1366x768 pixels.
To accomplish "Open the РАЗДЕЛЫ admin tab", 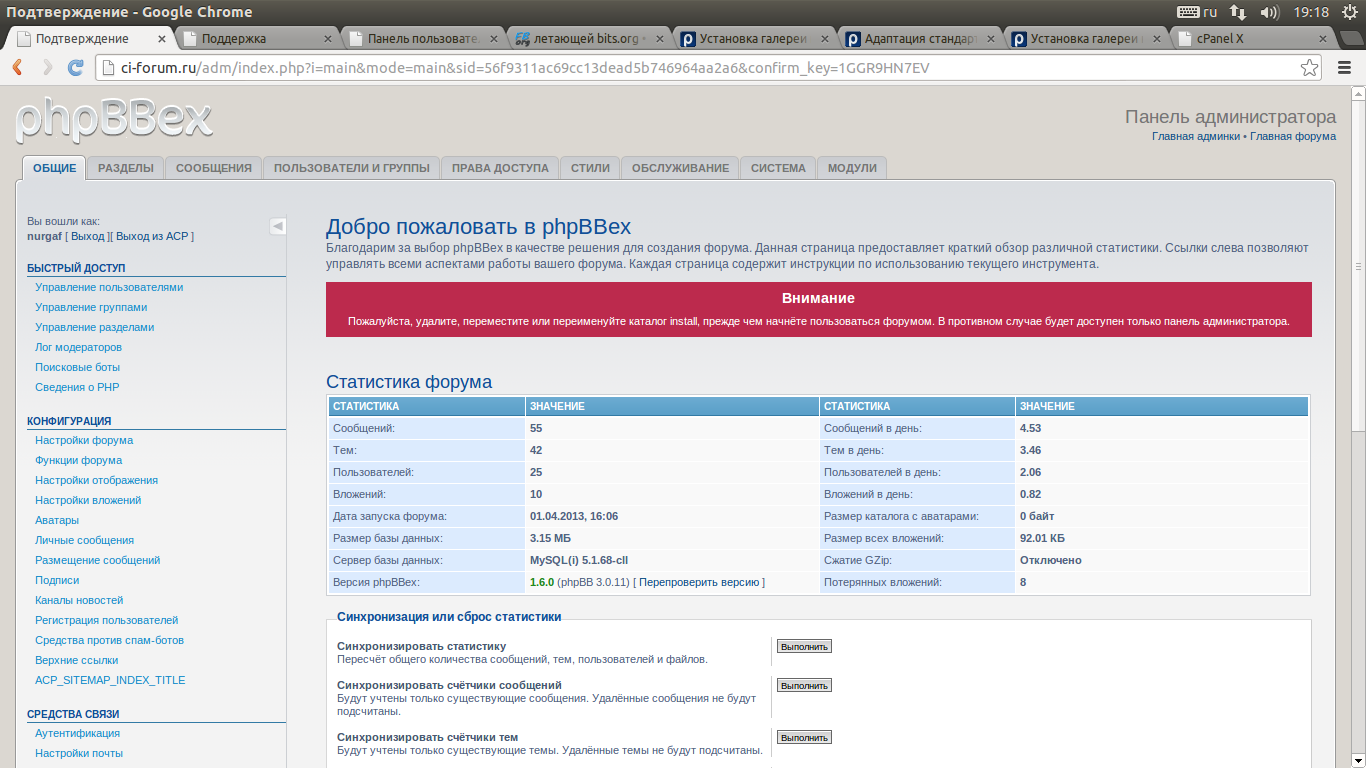I will (126, 168).
